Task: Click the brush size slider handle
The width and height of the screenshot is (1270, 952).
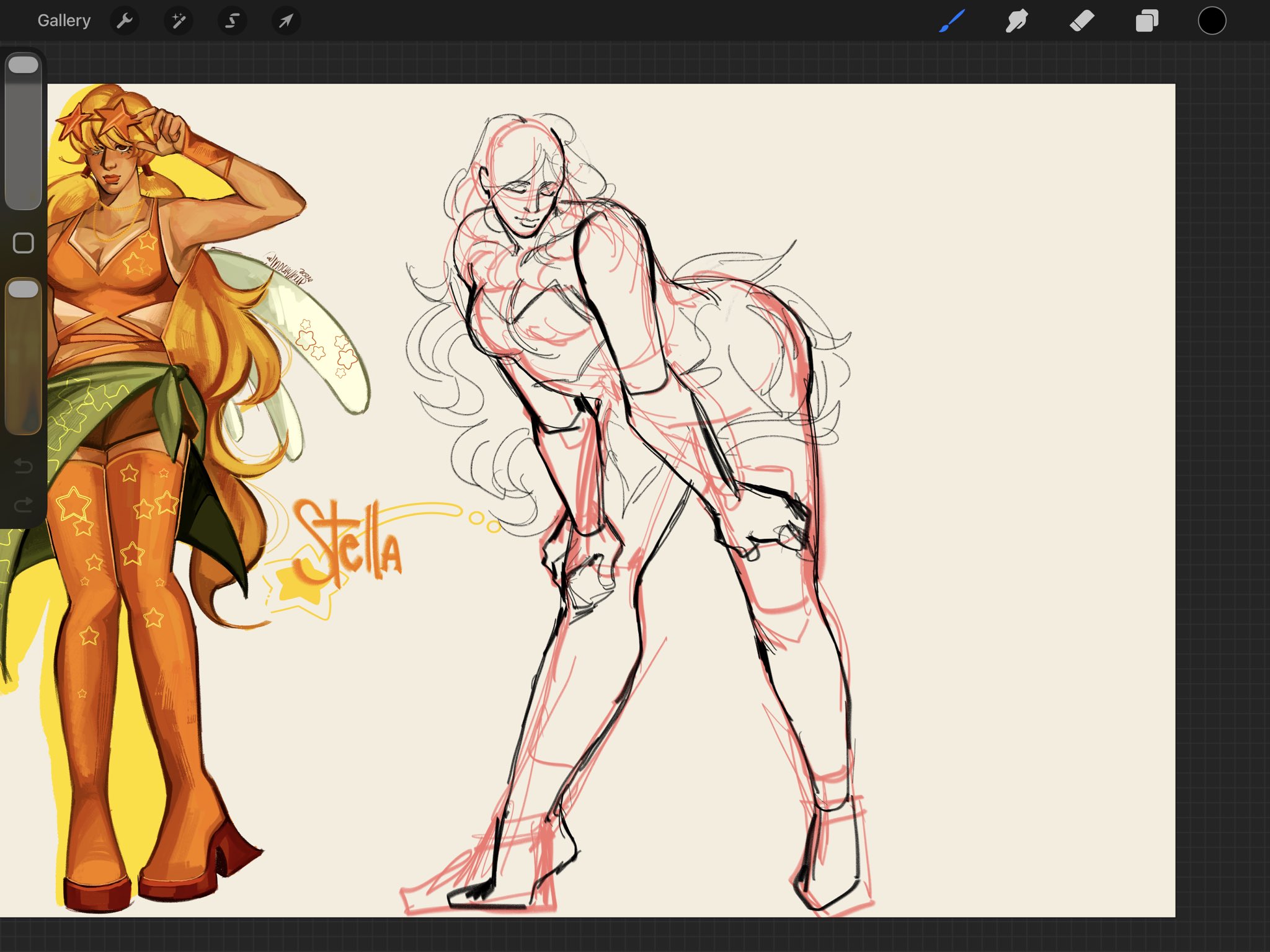Action: point(24,65)
